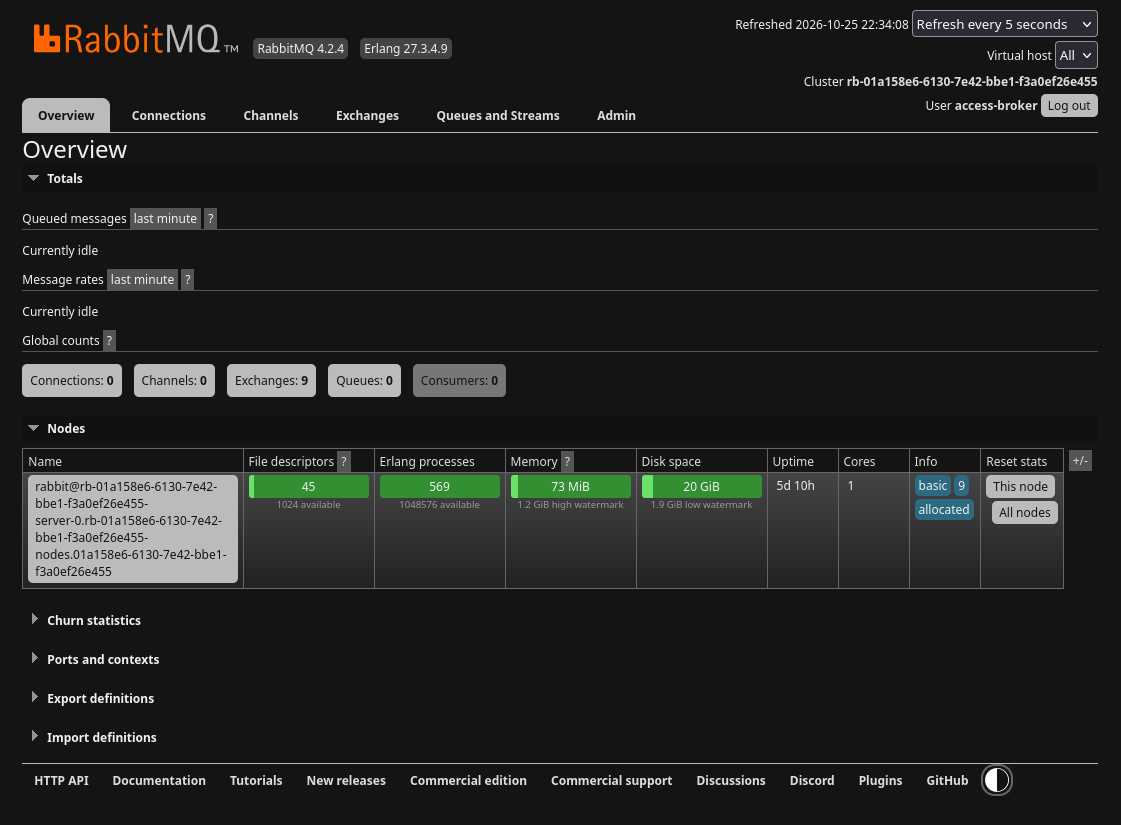Open the Queues and Streams tab
1121x825 pixels.
pos(498,115)
